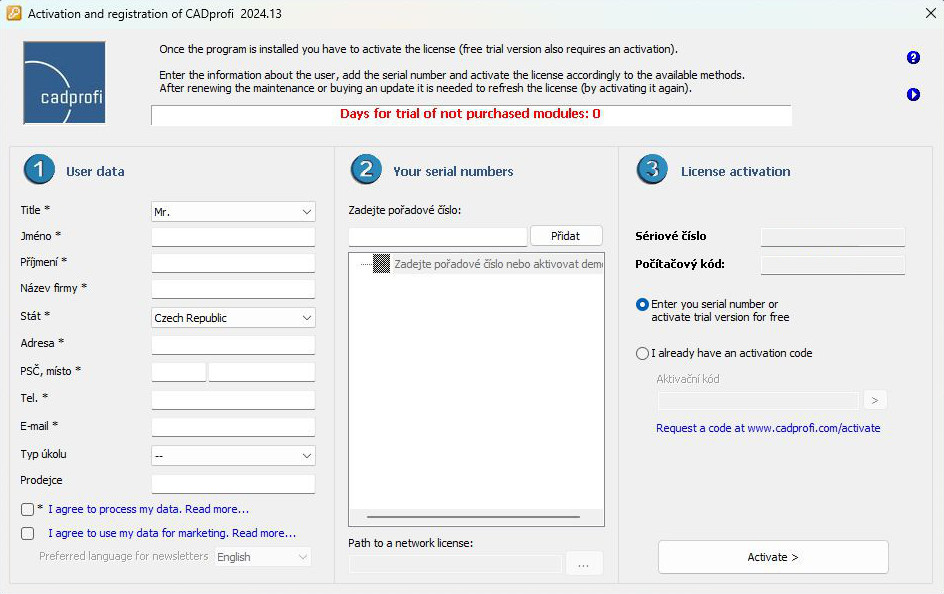
Task: Click the Příjmení input field
Action: click(233, 263)
